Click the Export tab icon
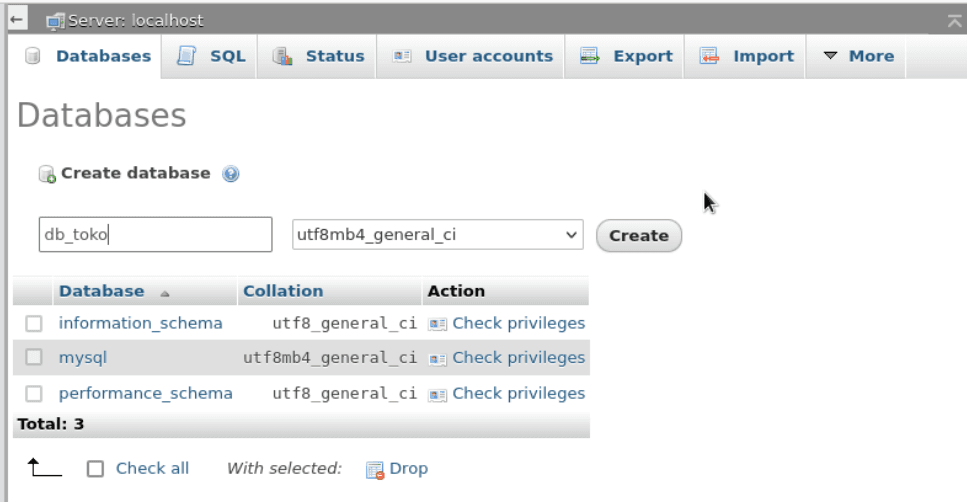This screenshot has height=502, width=967. click(590, 56)
